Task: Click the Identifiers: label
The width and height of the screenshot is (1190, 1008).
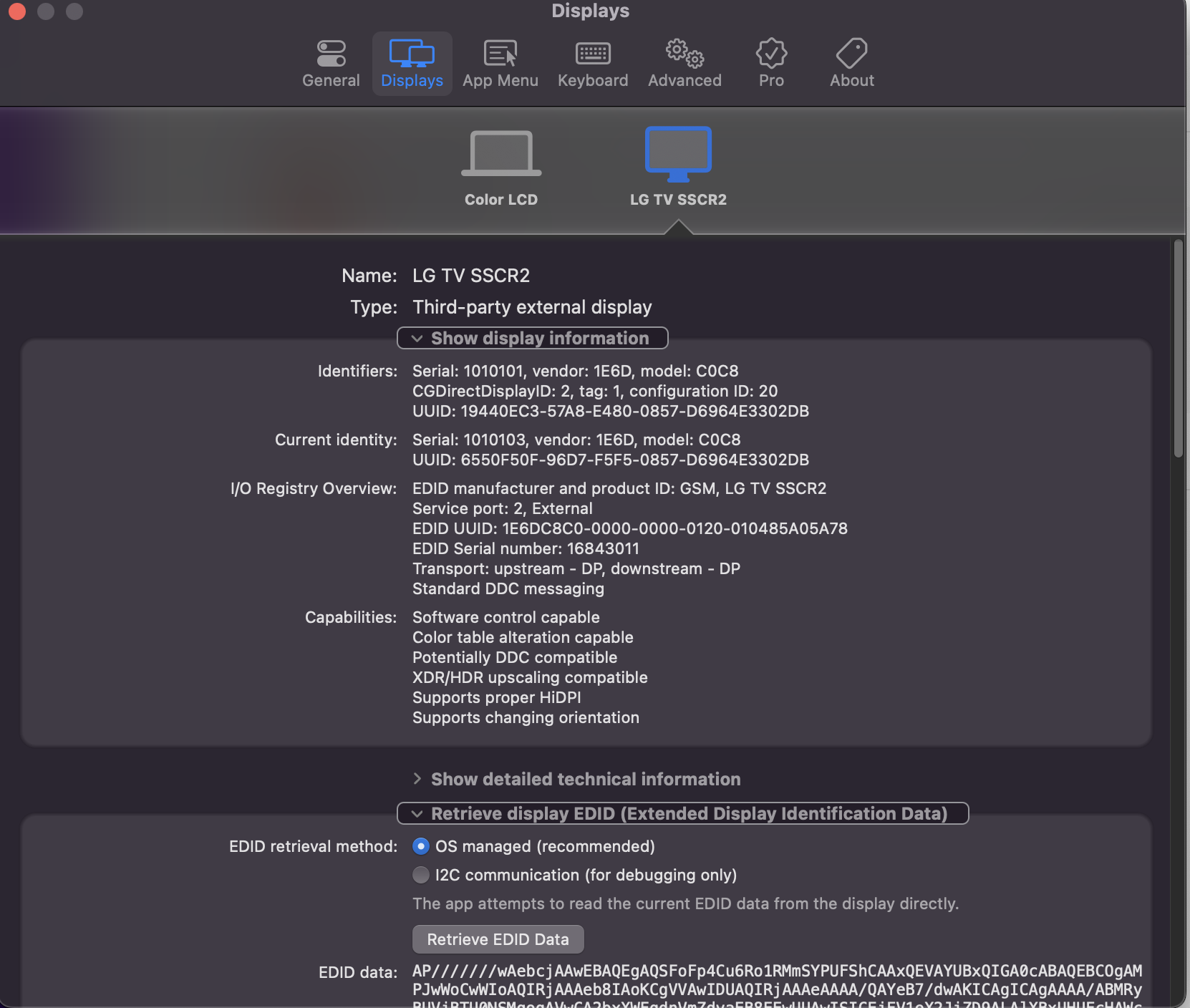Action: click(357, 371)
